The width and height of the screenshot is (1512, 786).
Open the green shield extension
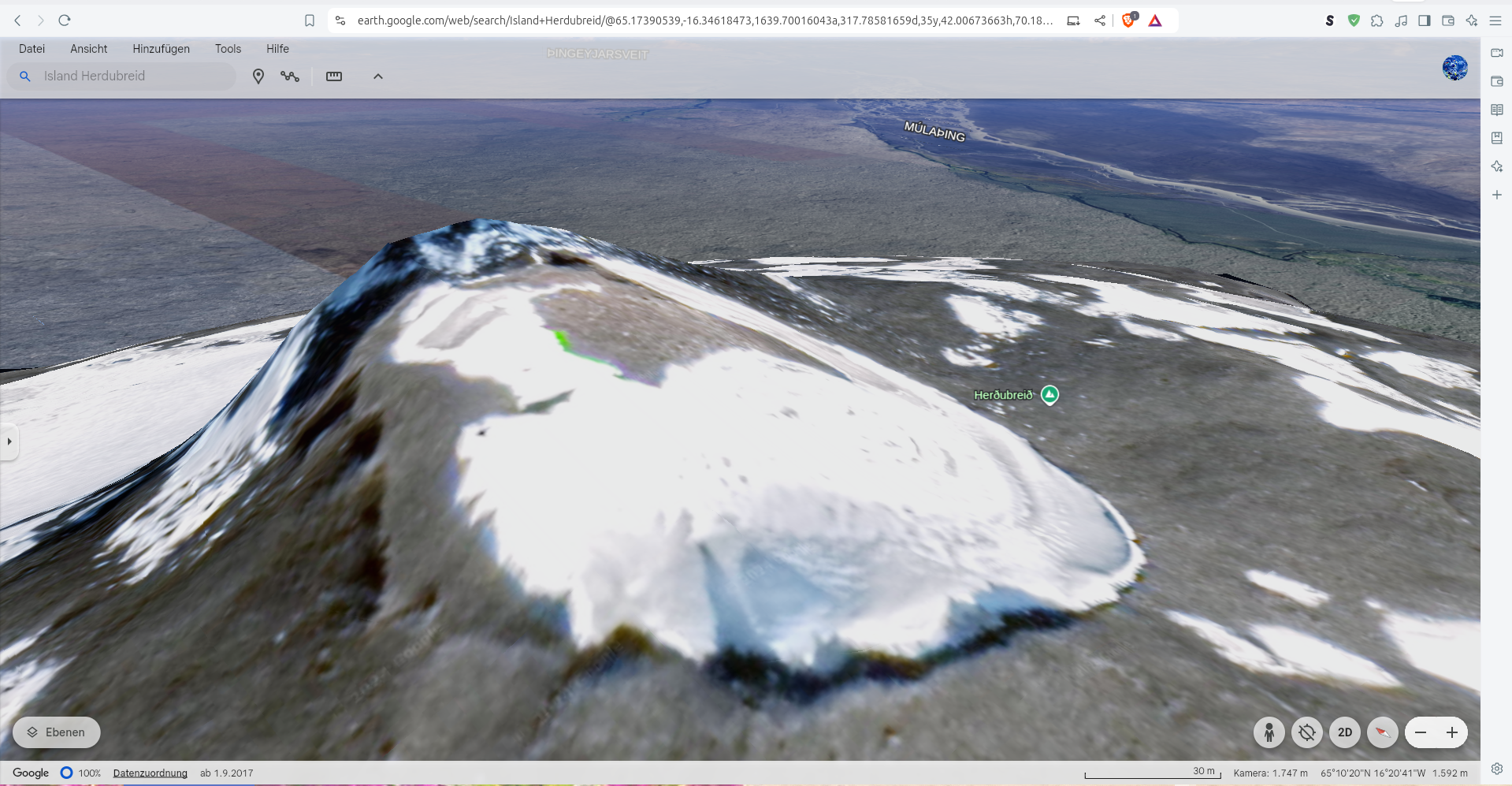pyautogui.click(x=1354, y=20)
